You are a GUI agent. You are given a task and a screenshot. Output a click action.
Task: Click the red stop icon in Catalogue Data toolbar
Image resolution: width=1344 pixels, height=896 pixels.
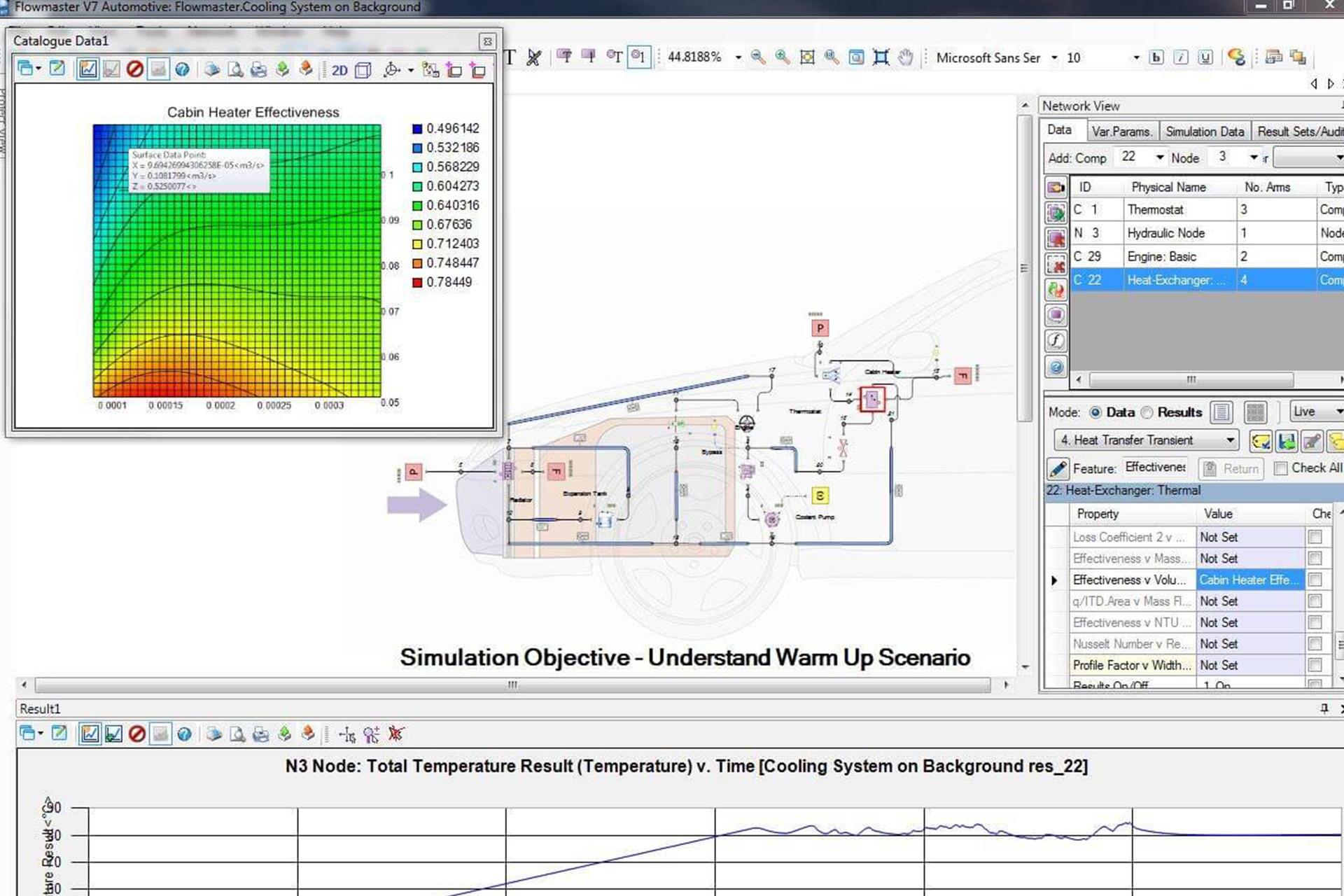134,69
